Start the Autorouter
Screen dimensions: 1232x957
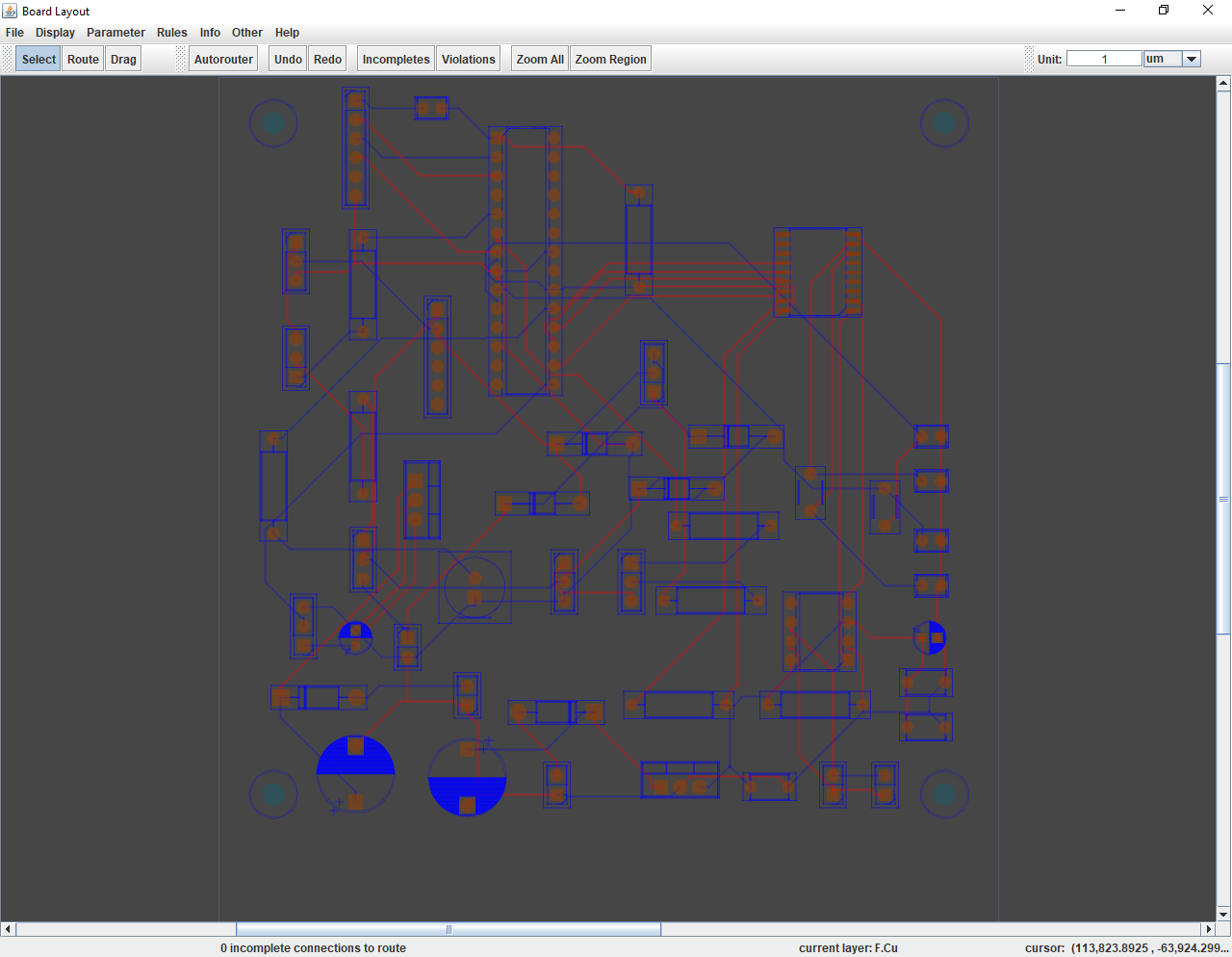(x=223, y=59)
